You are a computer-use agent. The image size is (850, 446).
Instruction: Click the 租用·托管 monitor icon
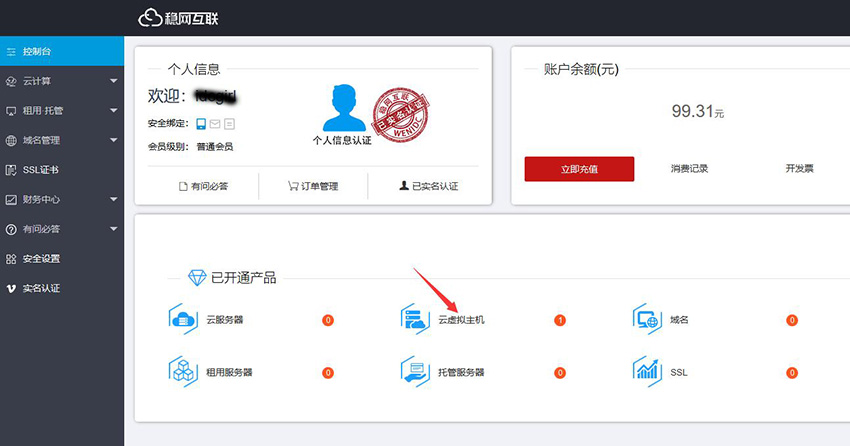[11, 111]
